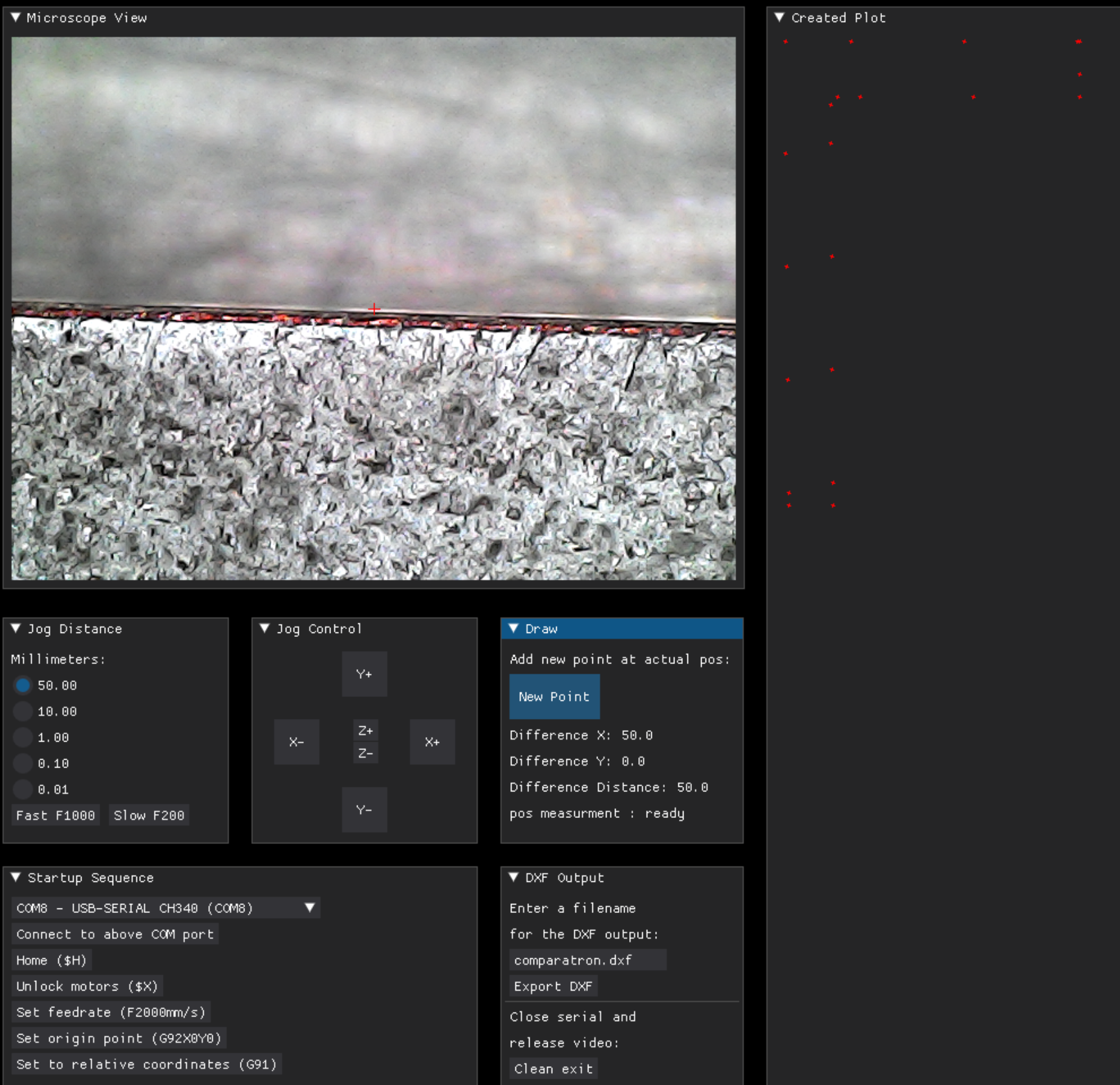Connect to the selected COM port
The image size is (1120, 1085).
tap(114, 934)
